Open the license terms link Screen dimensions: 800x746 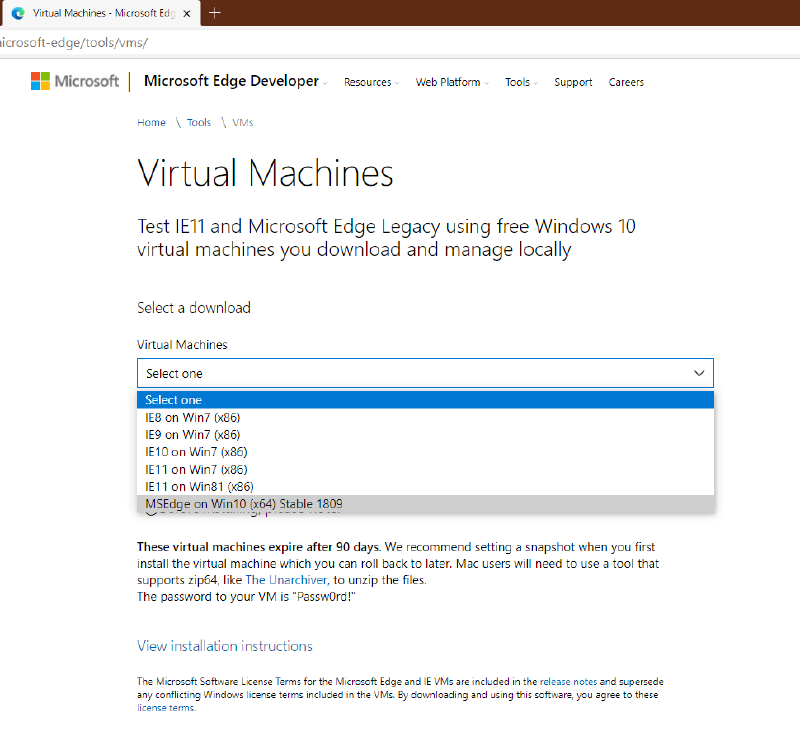(x=166, y=708)
